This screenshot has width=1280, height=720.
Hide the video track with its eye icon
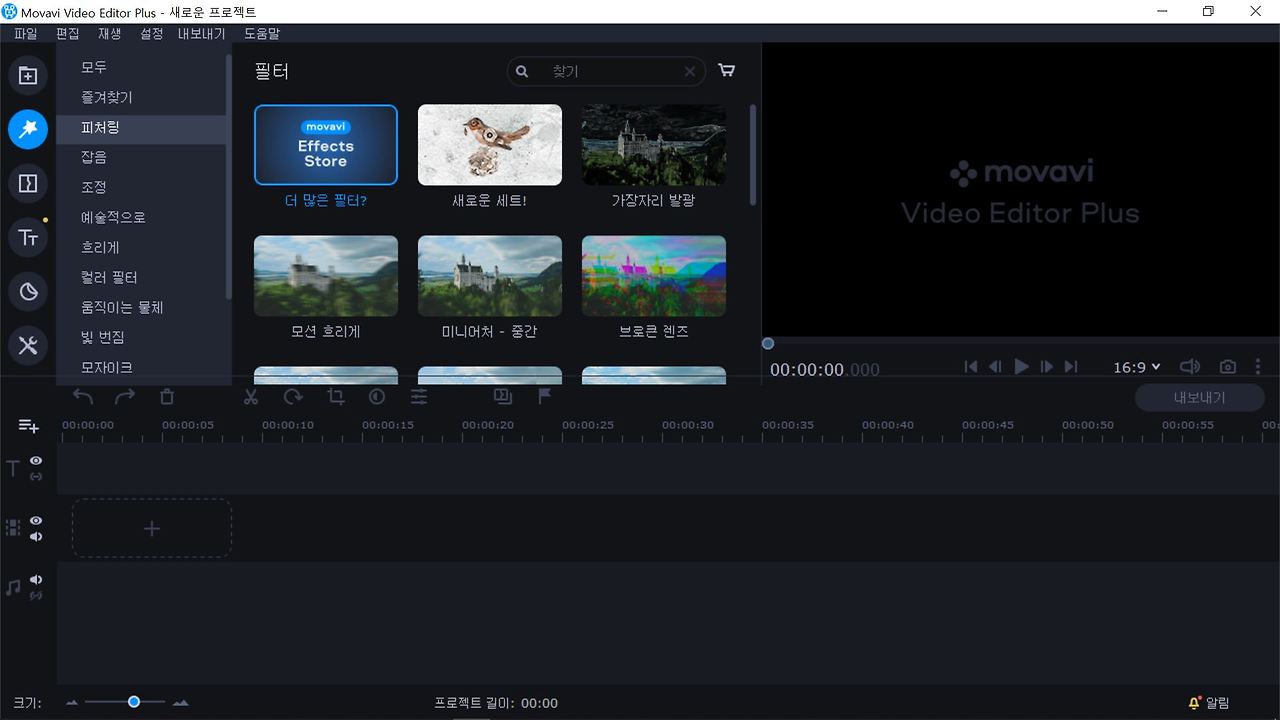coord(36,521)
